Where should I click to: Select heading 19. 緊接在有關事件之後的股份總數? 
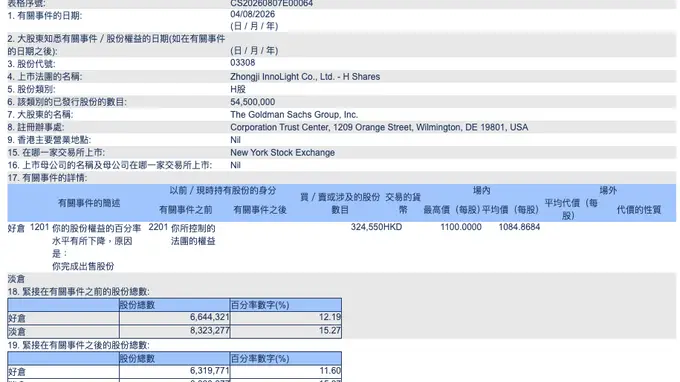(x=78, y=346)
